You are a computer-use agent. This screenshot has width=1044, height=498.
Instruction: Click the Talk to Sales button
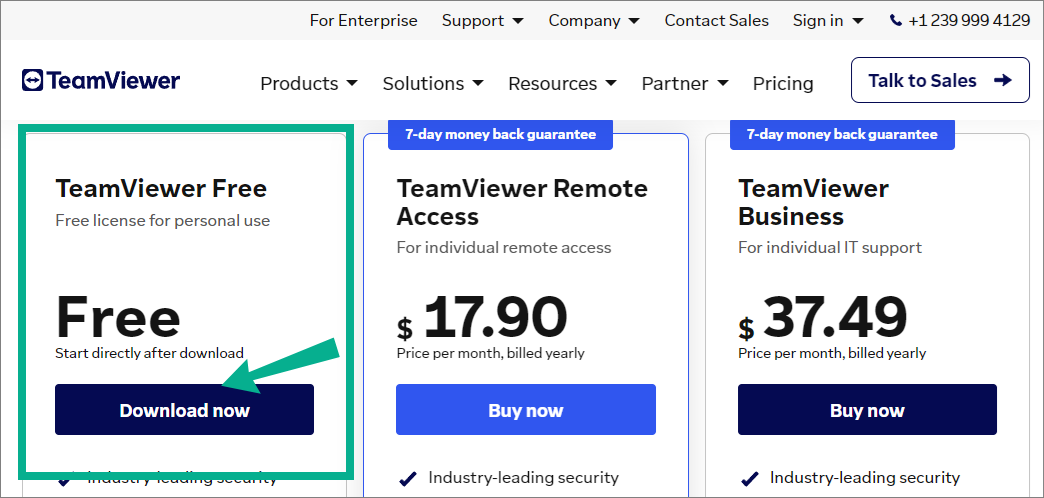tap(940, 80)
